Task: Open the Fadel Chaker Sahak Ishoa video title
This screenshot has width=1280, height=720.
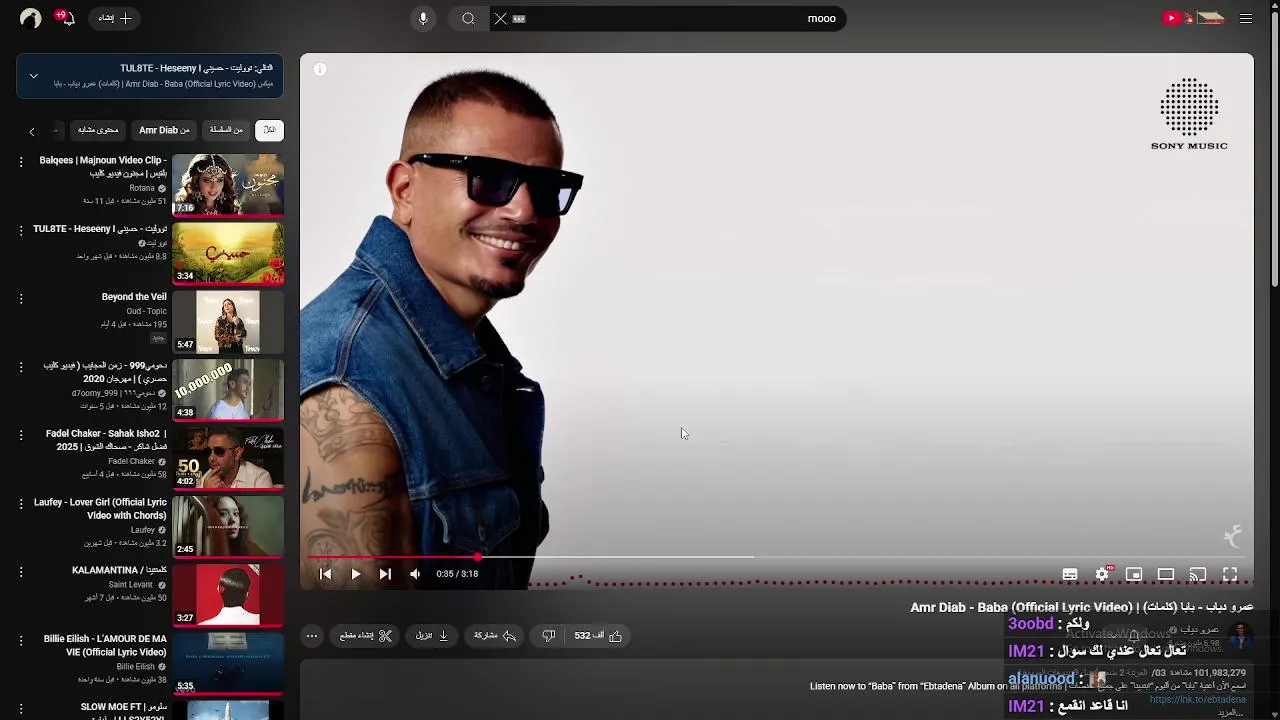Action: click(106, 440)
